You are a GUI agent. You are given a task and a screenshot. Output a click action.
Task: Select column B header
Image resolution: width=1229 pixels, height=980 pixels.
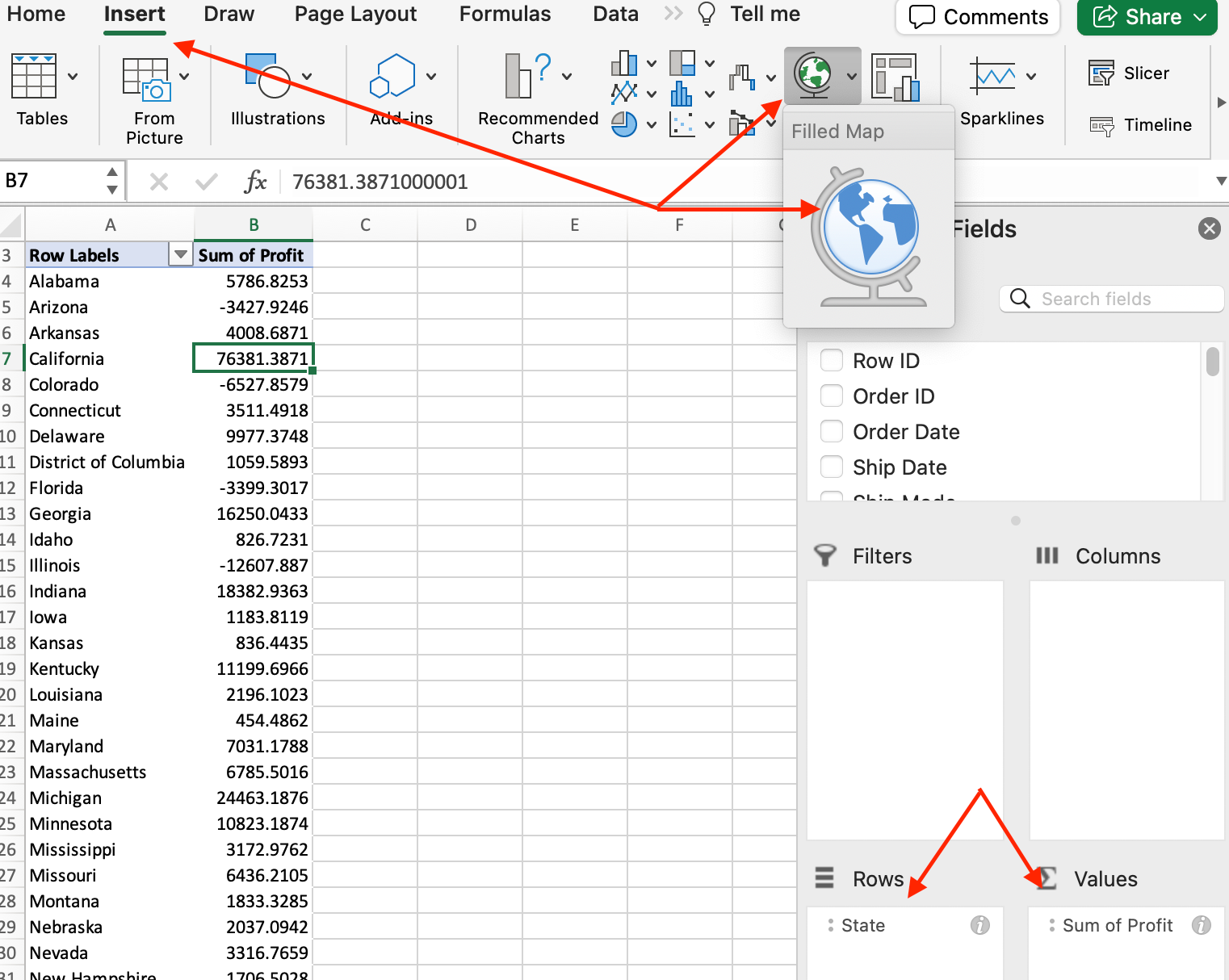click(x=254, y=224)
